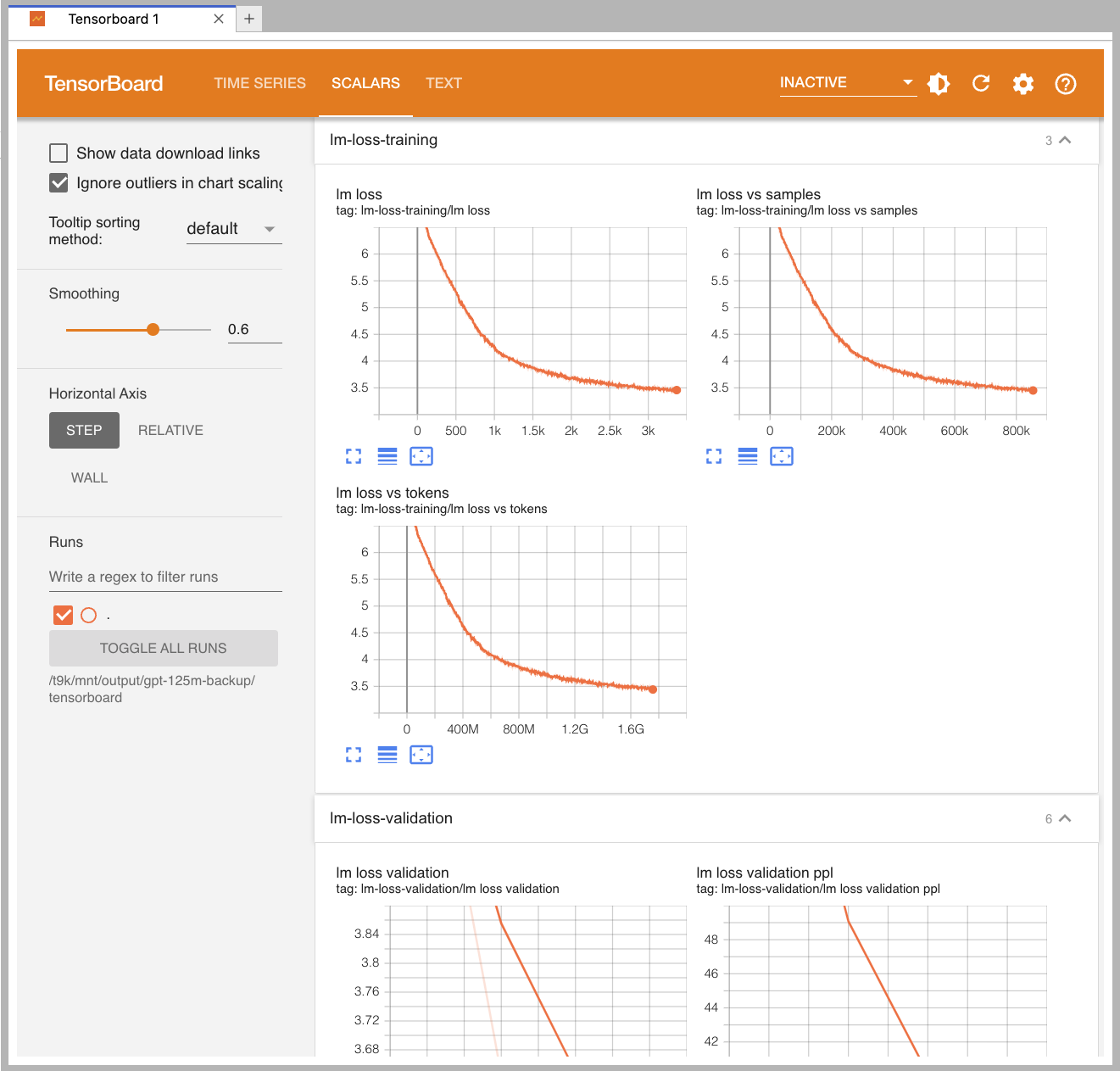Click the lm loss training chart
This screenshot has height=1071, width=1120.
point(532,322)
